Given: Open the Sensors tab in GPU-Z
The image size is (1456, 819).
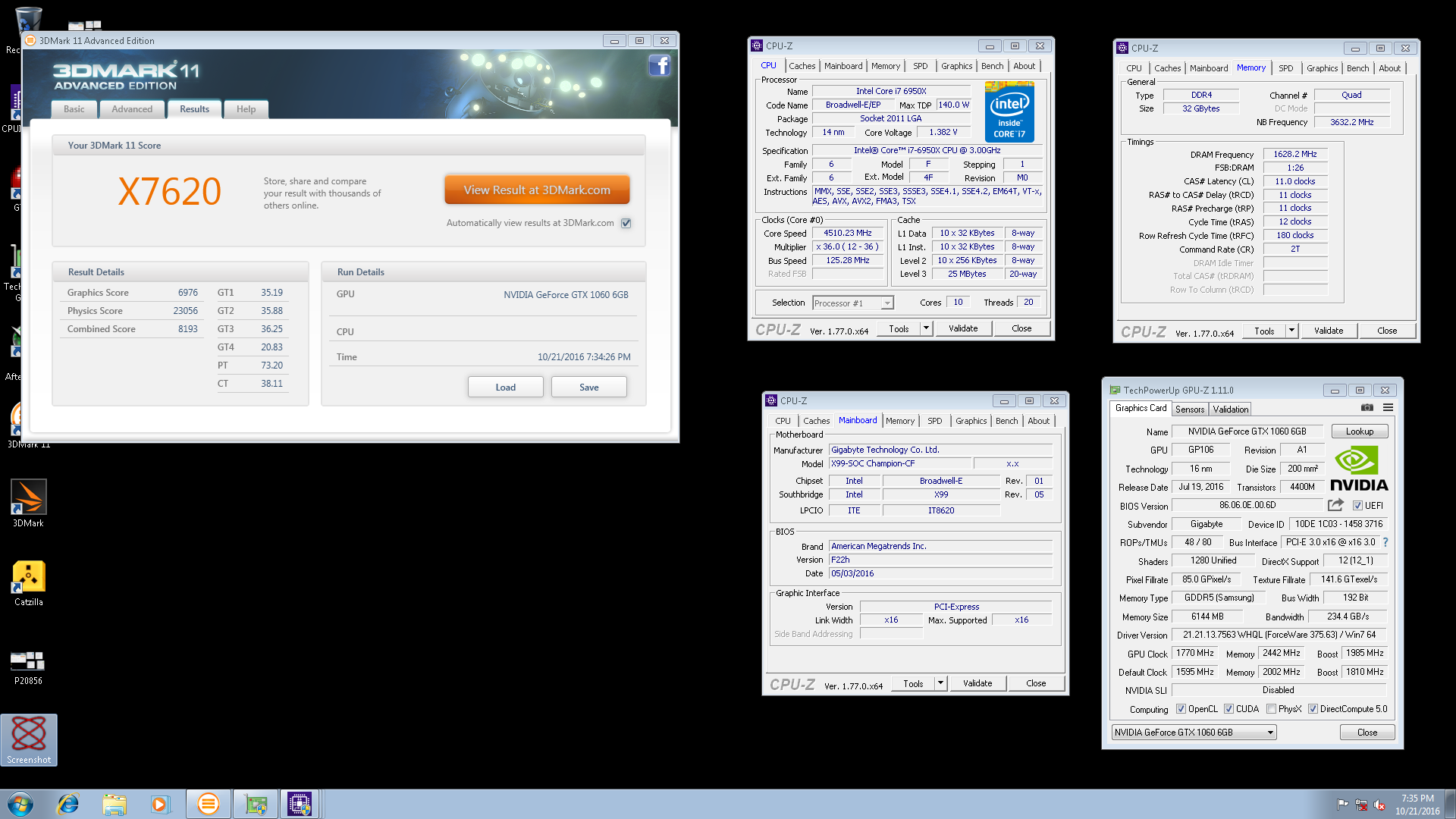Looking at the screenshot, I should (x=1190, y=409).
